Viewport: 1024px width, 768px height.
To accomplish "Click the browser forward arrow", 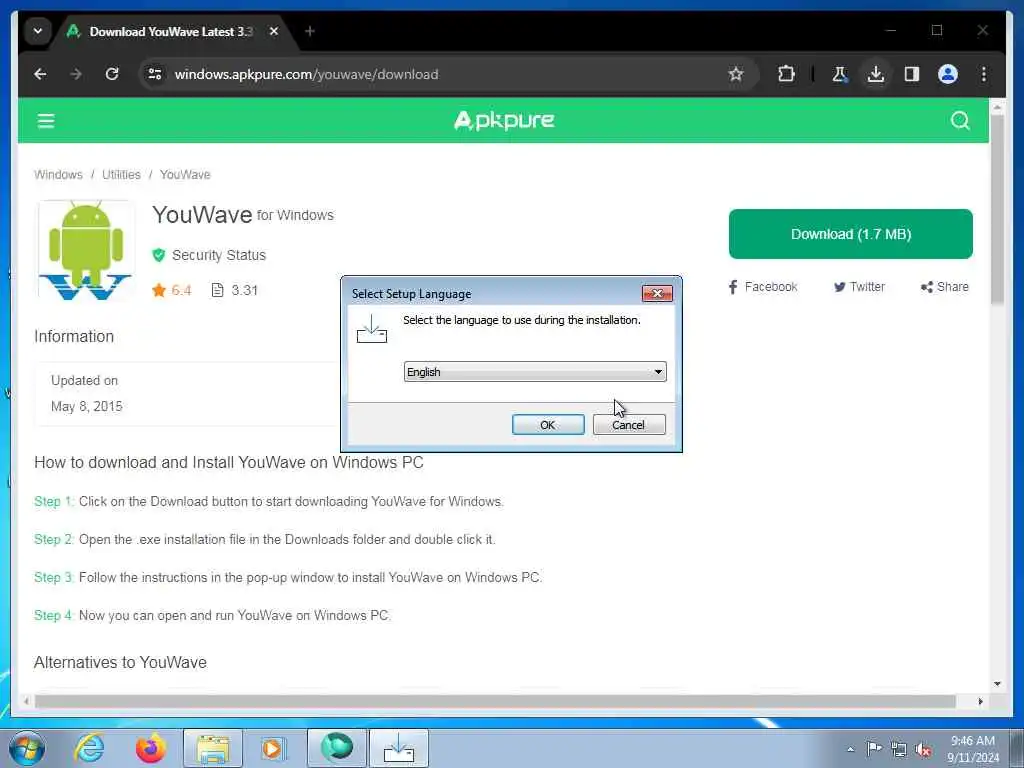I will (76, 74).
